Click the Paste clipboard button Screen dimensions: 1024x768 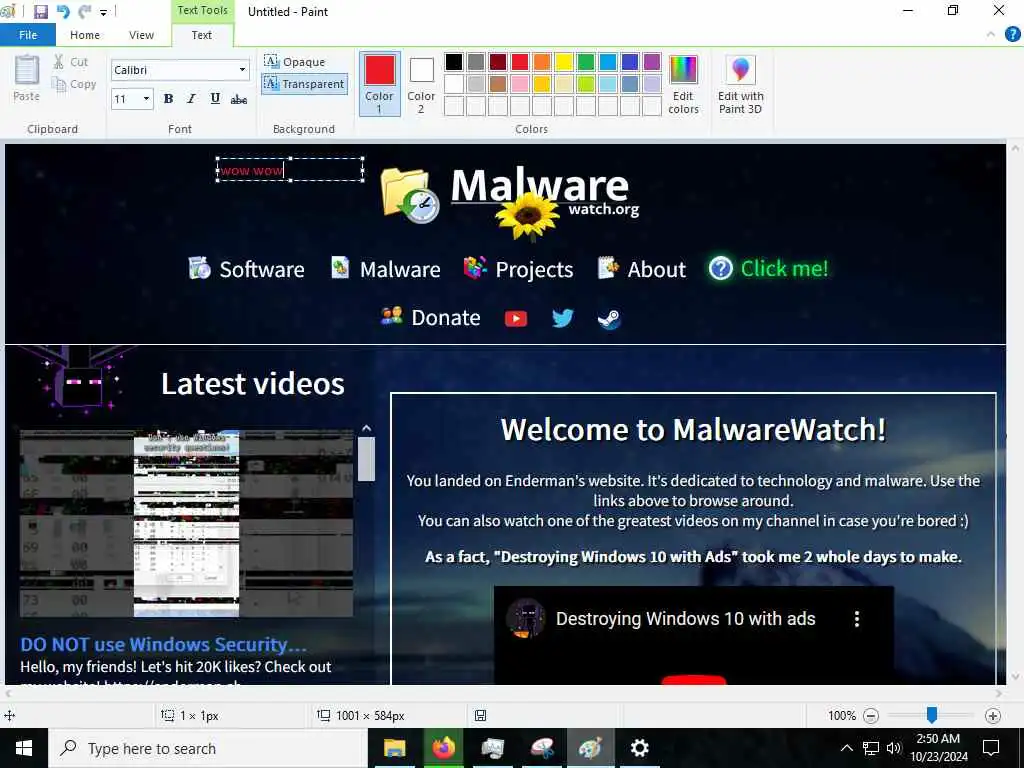click(27, 78)
